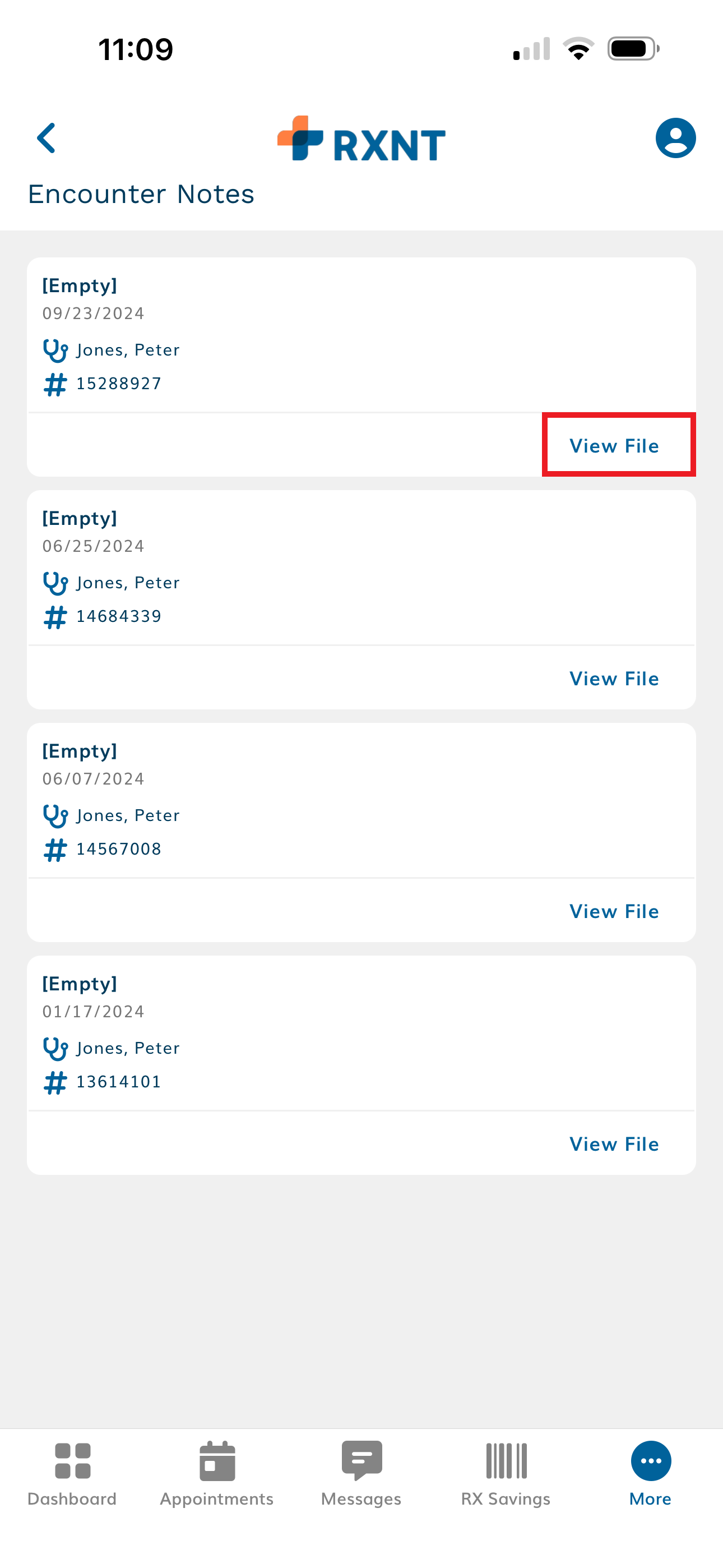
Task: Tap encounter number 13614101
Action: tap(119, 1082)
